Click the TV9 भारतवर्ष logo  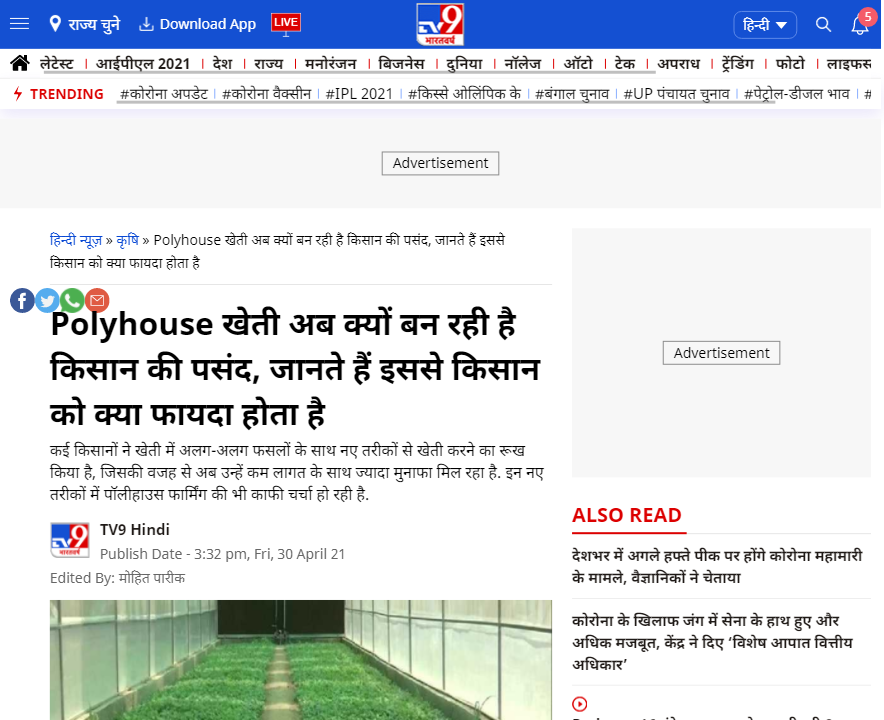pos(440,23)
